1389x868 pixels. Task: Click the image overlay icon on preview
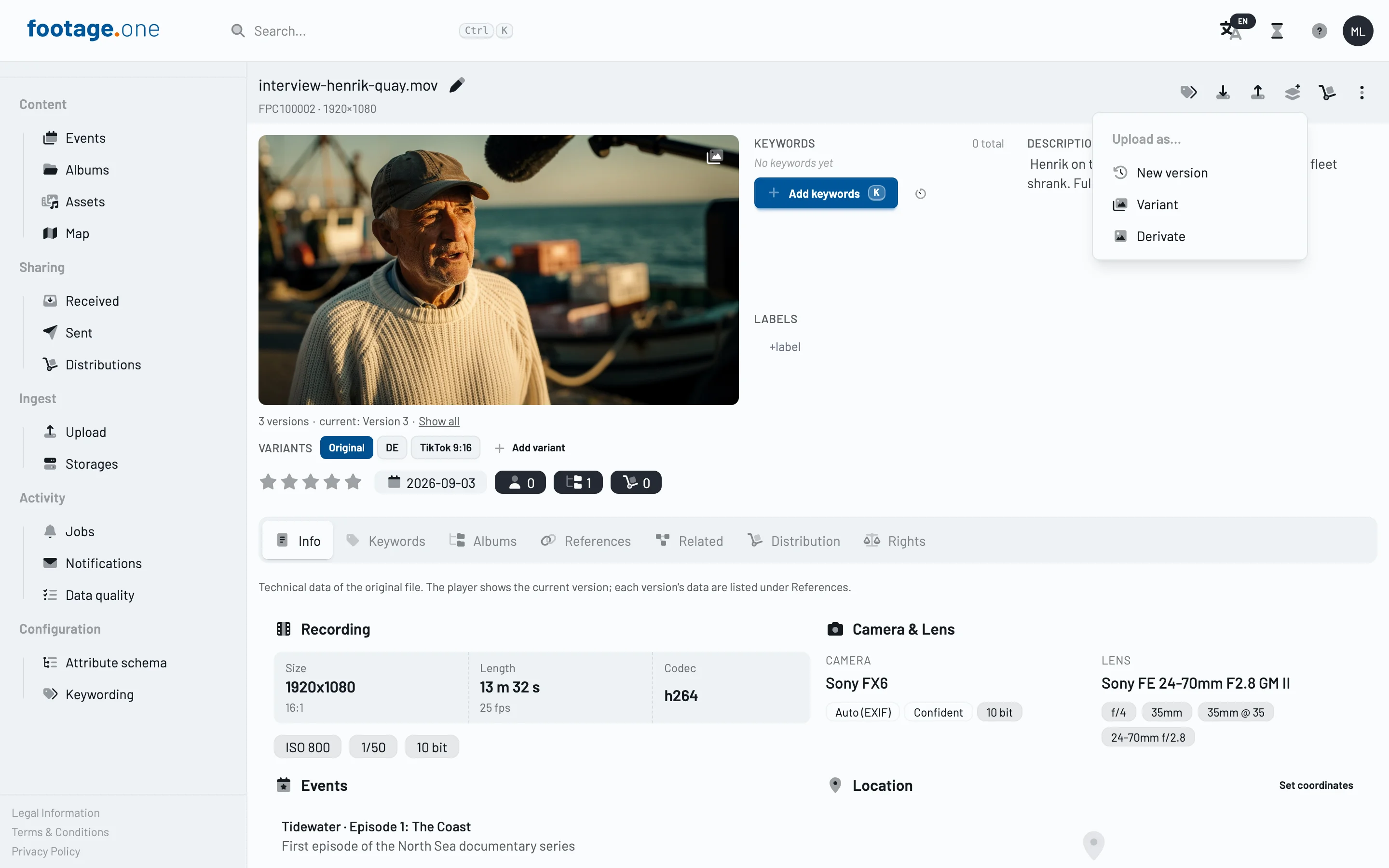[x=715, y=157]
